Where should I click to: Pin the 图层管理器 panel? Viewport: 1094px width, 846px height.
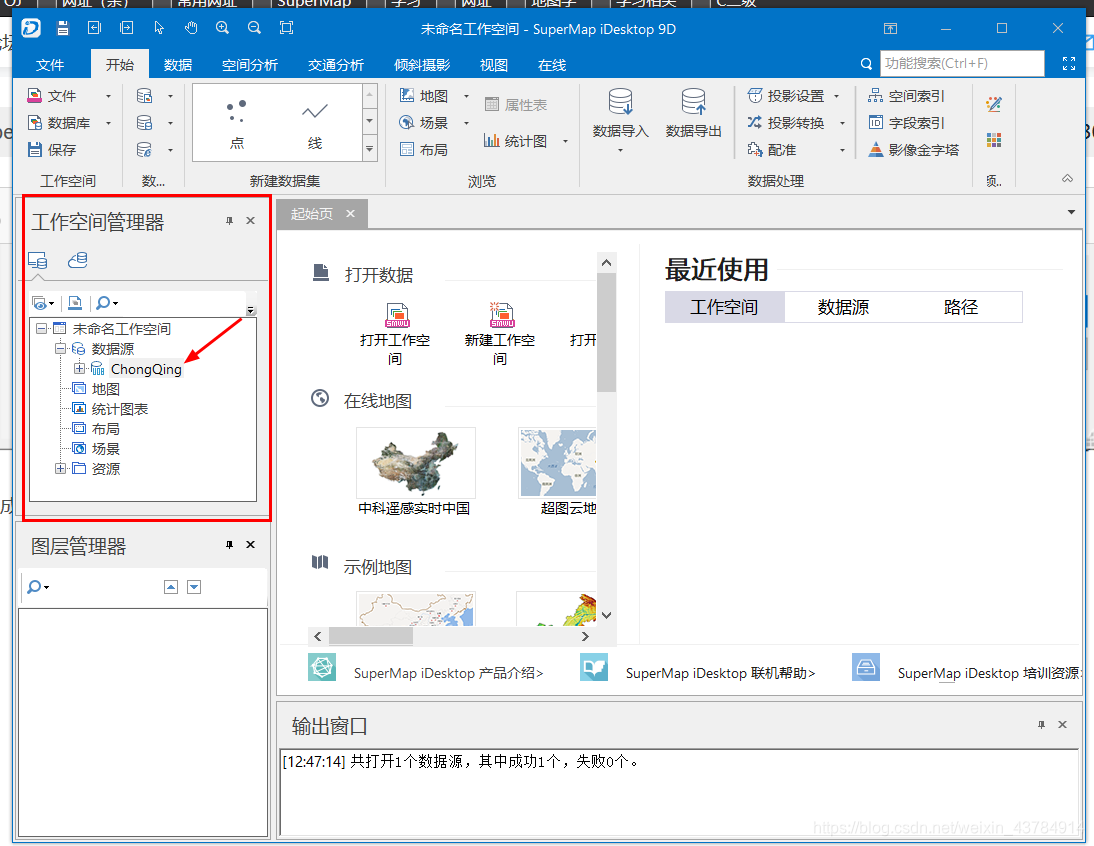229,545
